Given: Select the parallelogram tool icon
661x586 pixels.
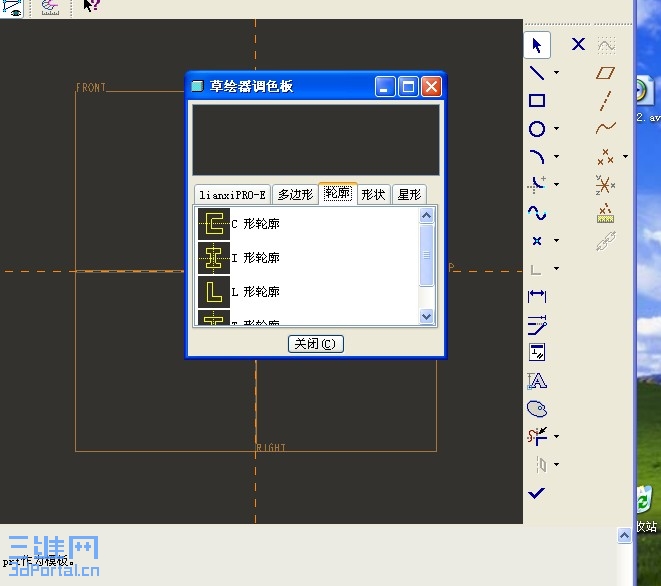Looking at the screenshot, I should pos(605,73).
